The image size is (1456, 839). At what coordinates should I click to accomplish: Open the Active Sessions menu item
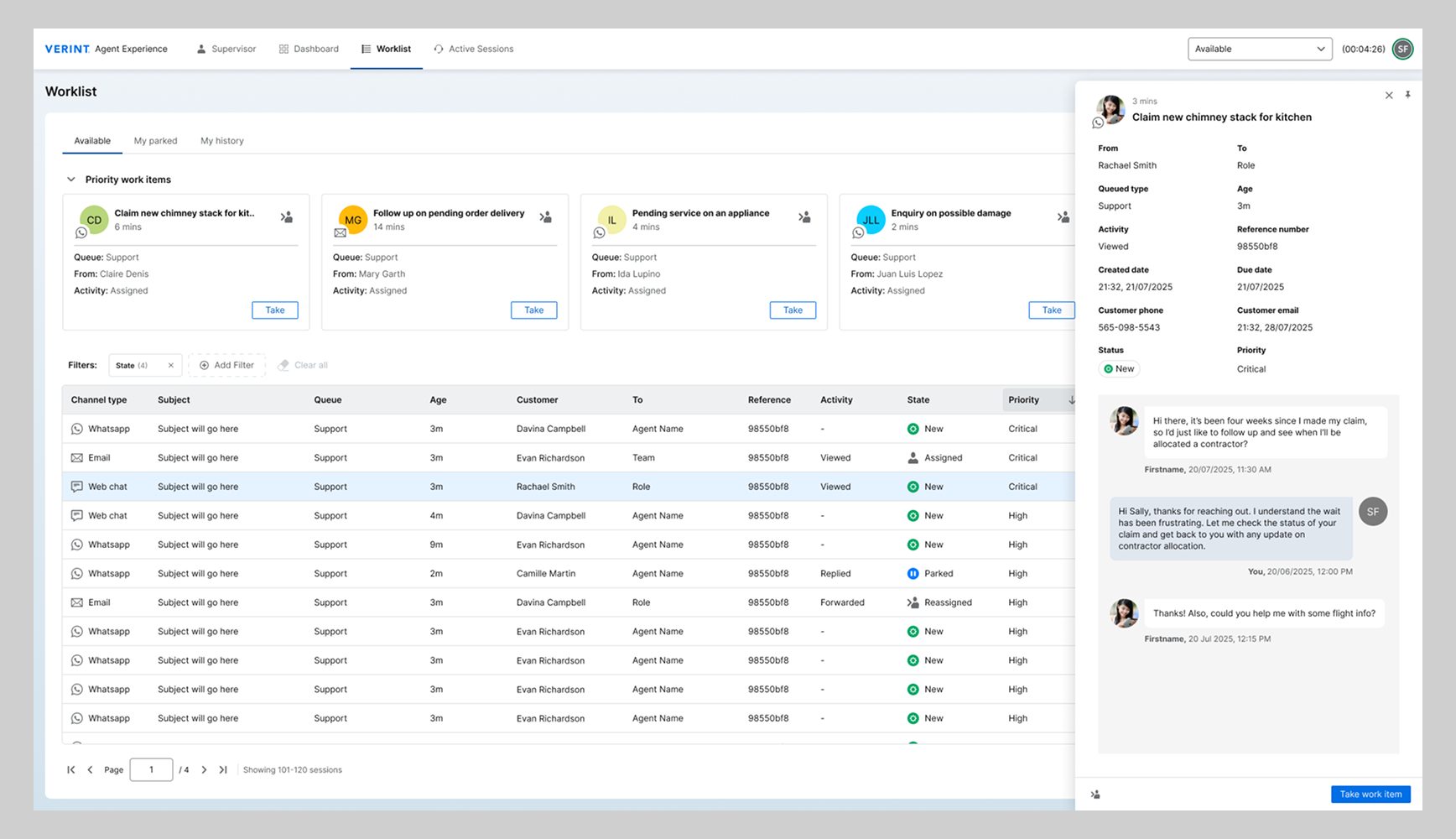[x=474, y=50]
